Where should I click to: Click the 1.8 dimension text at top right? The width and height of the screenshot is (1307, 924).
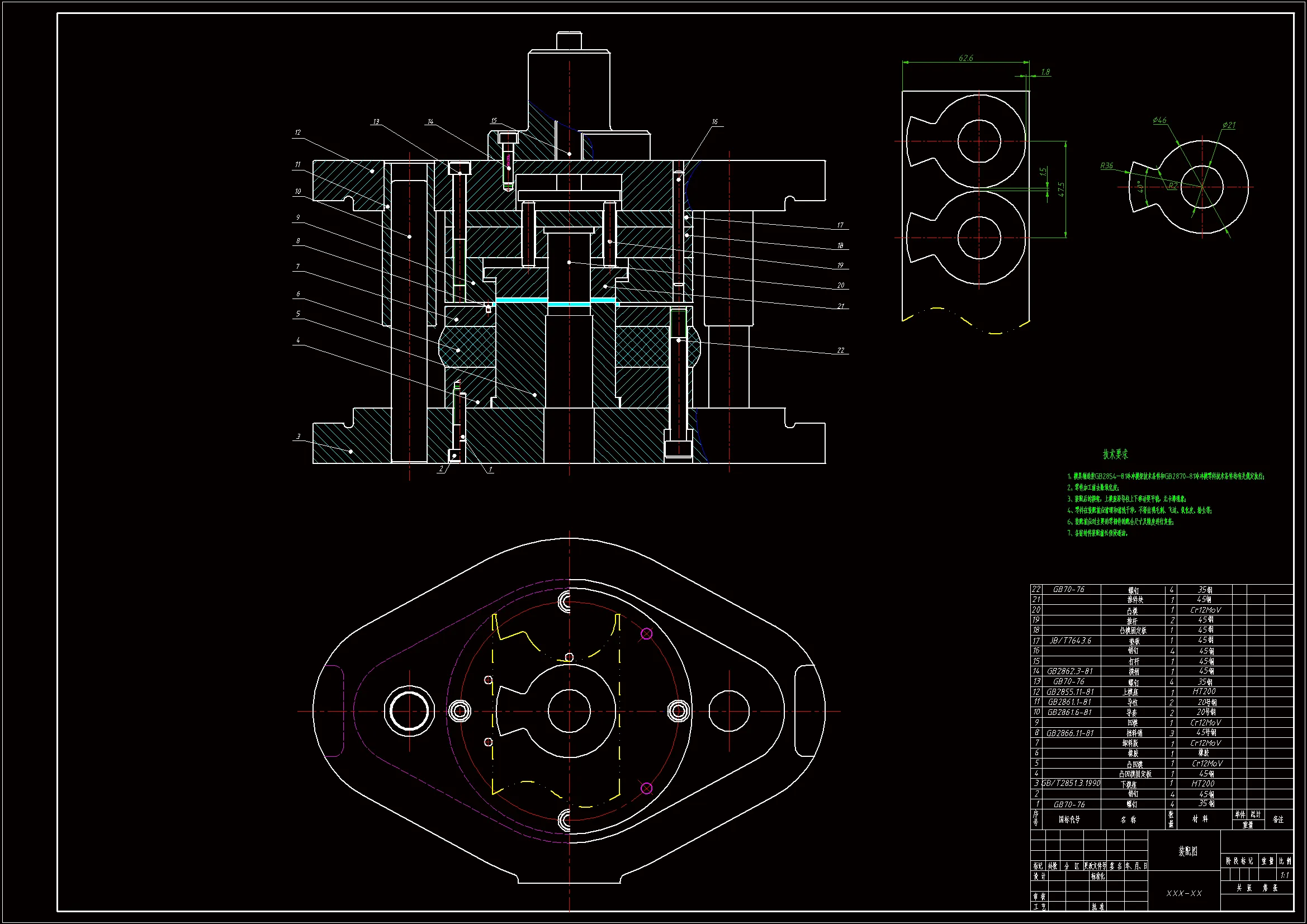[1045, 72]
